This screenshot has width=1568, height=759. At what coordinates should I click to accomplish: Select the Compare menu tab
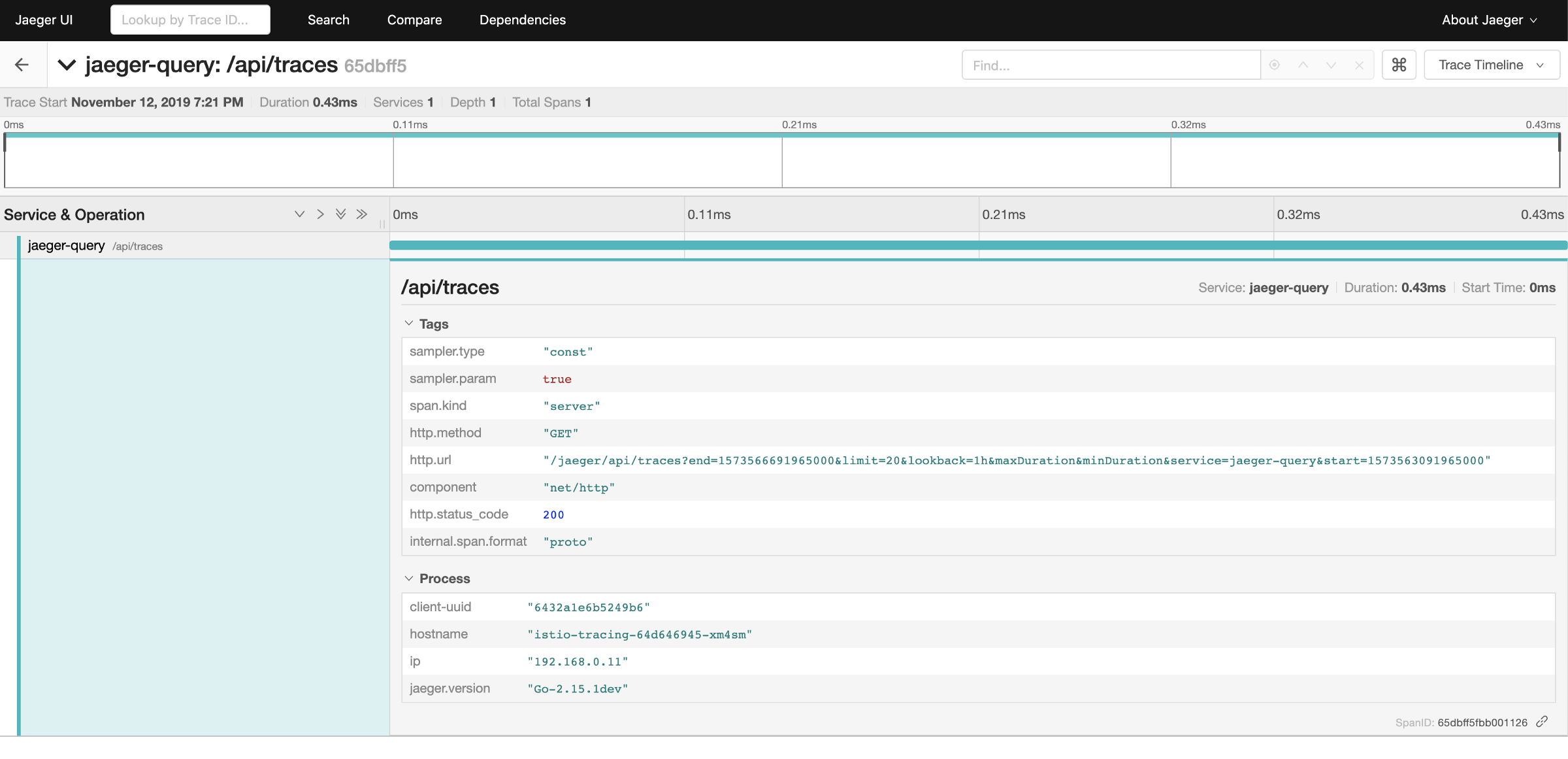(x=414, y=20)
